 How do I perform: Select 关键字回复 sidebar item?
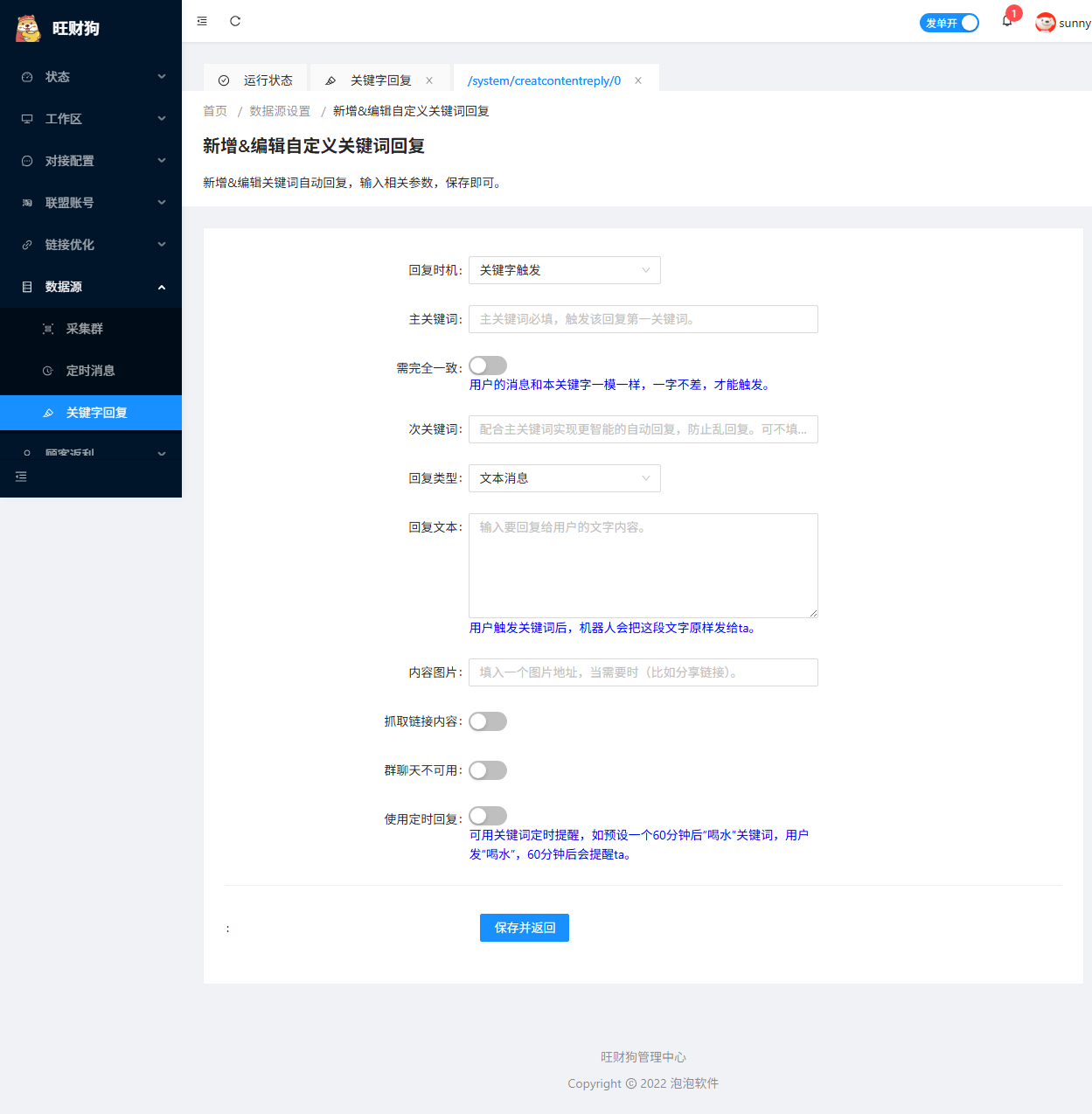tap(91, 413)
